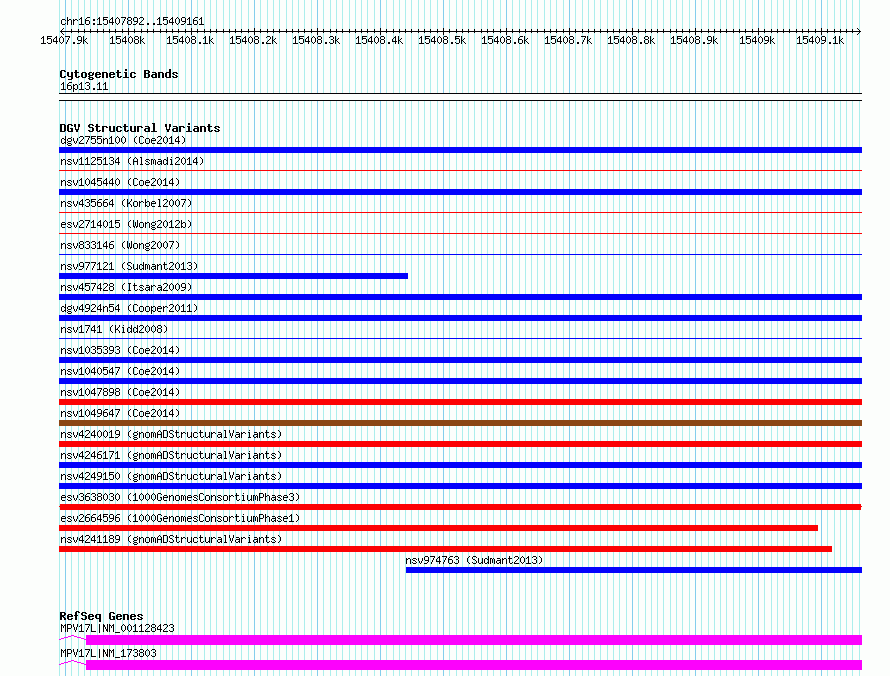Open the nsv457428 (Itsara2009) variant label
Screen dimensions: 890x676
(126, 287)
